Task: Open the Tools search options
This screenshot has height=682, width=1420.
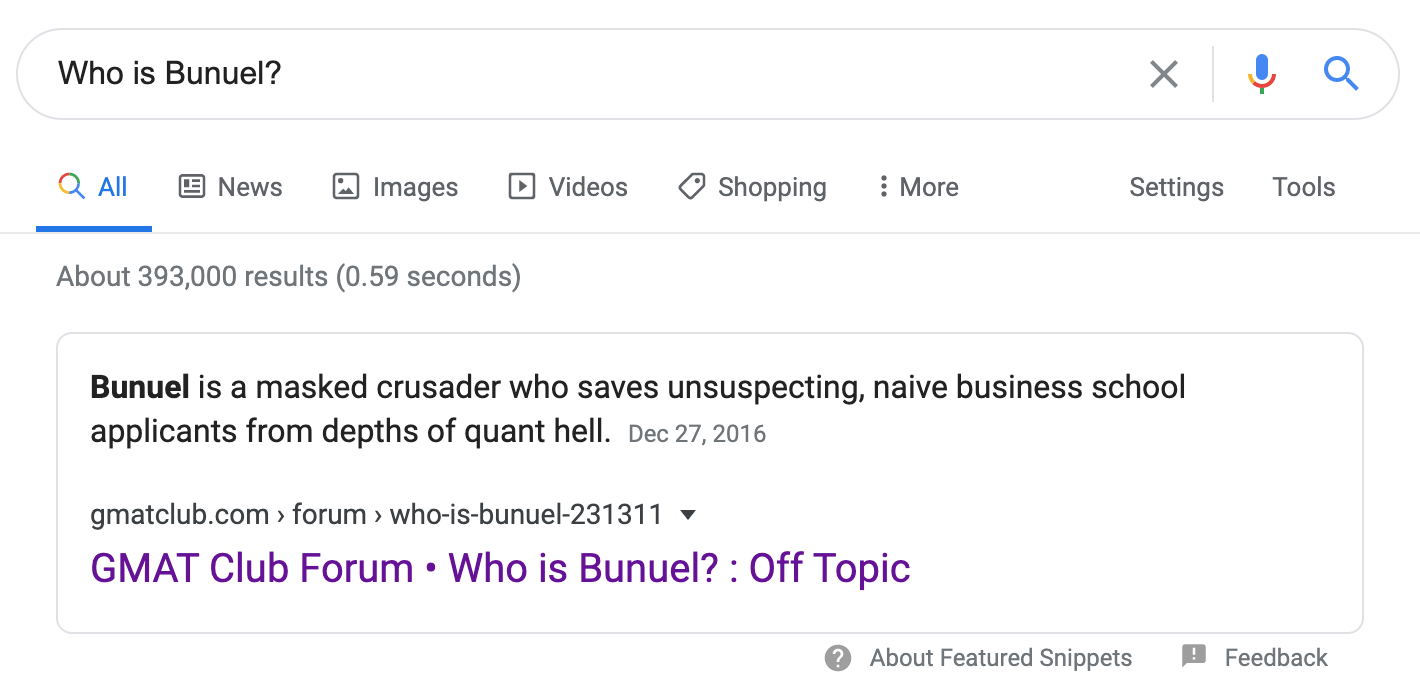Action: coord(1303,187)
